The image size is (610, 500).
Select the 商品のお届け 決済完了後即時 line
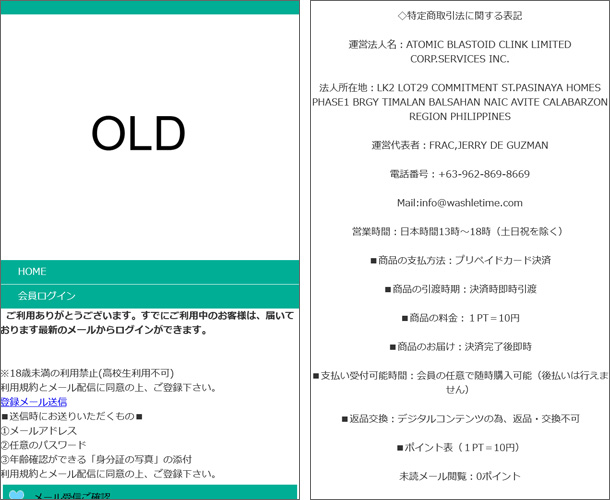tap(461, 347)
